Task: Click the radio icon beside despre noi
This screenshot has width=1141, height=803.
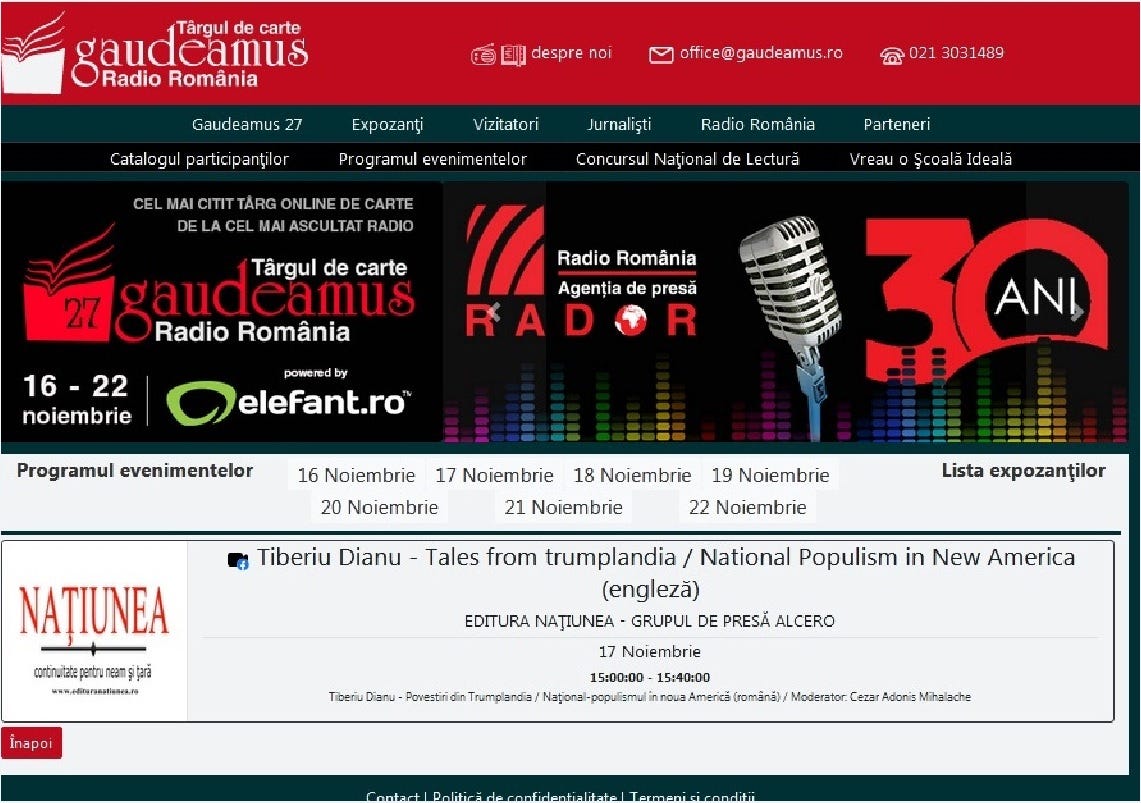Action: point(483,55)
